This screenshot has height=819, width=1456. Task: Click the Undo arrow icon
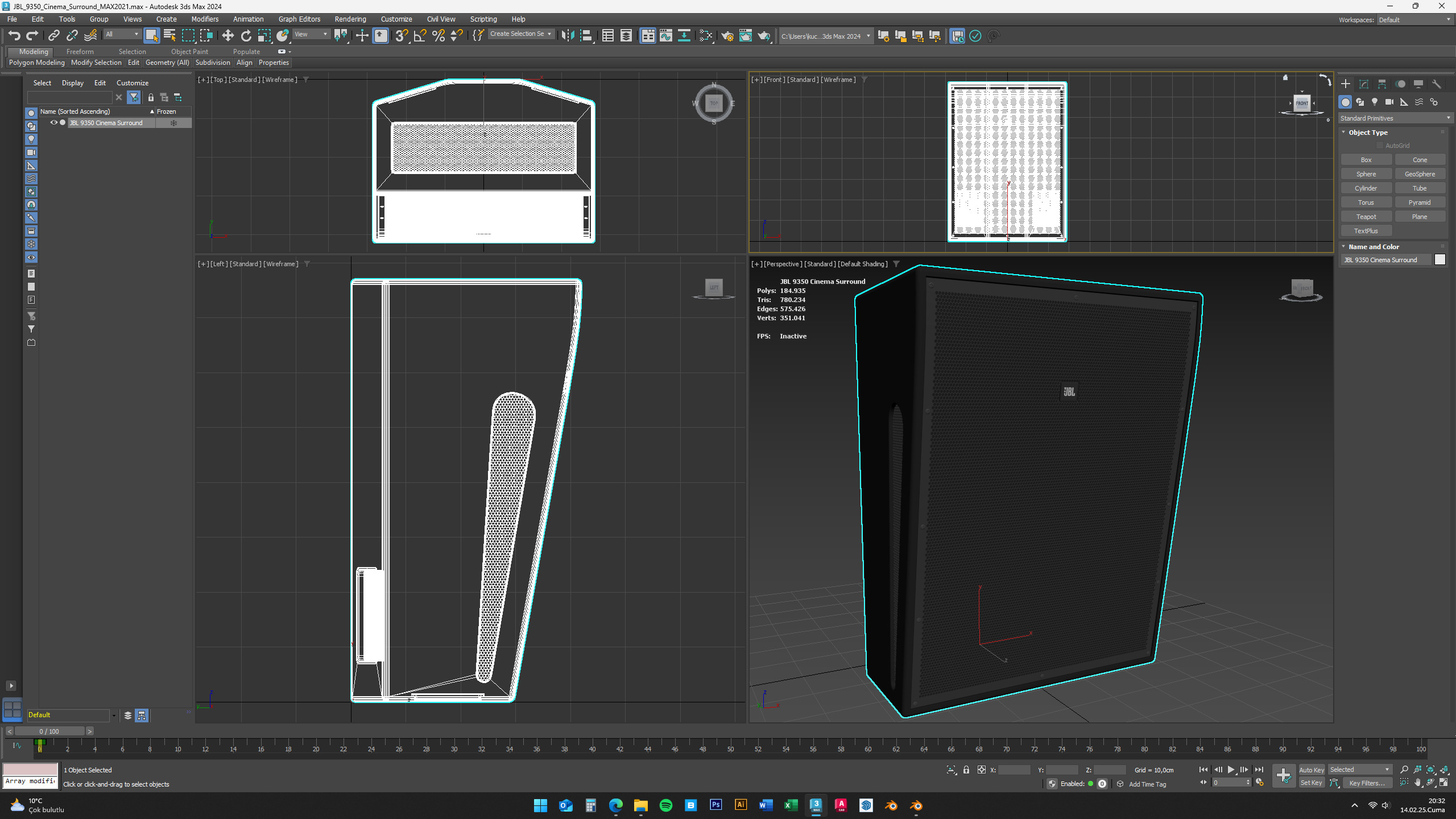pos(14,36)
